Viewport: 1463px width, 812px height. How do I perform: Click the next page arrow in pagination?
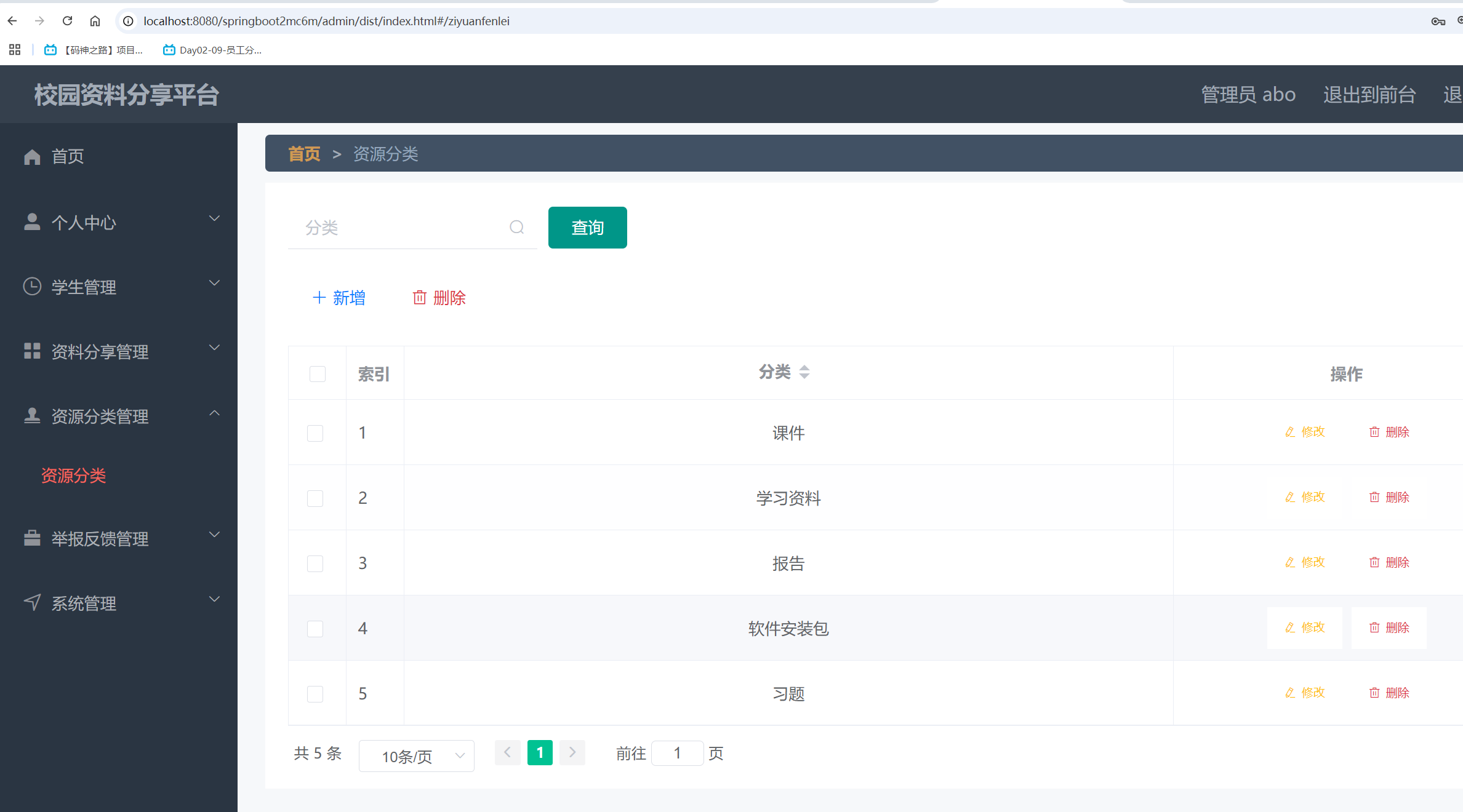572,752
